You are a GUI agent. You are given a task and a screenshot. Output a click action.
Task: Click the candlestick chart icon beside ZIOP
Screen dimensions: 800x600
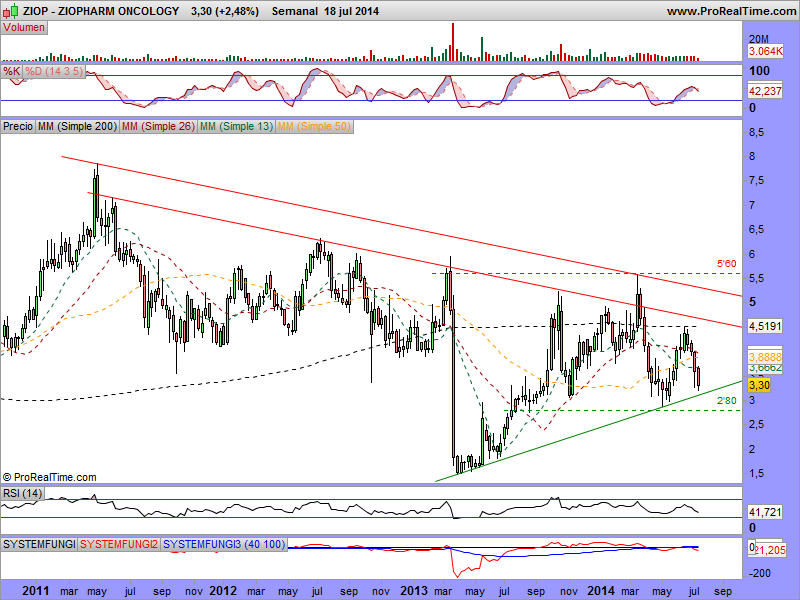click(11, 10)
